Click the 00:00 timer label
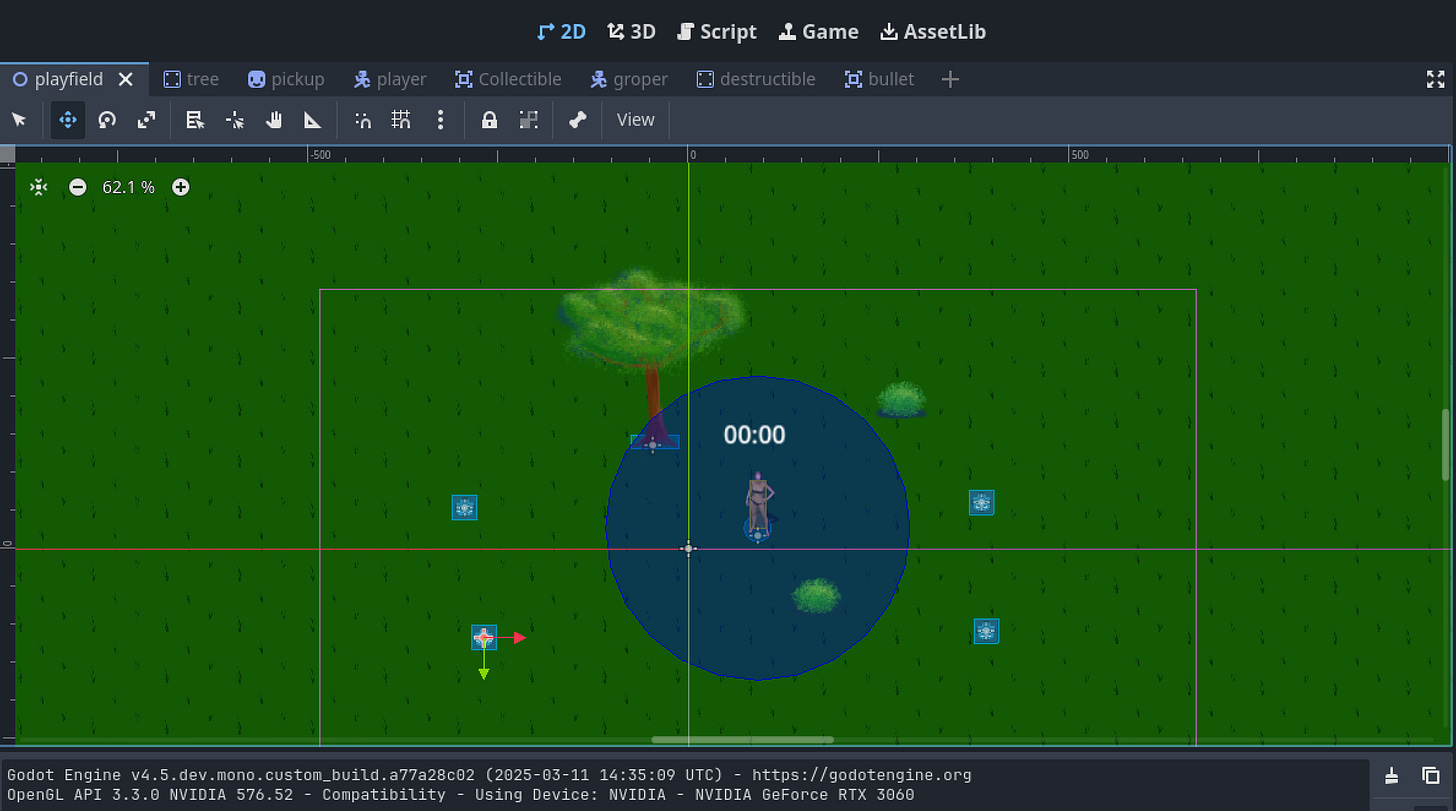 click(755, 435)
